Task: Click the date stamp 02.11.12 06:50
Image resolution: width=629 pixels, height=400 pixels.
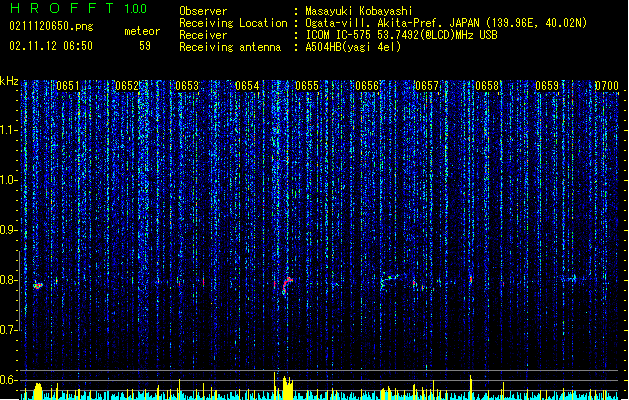Action: pos(51,46)
